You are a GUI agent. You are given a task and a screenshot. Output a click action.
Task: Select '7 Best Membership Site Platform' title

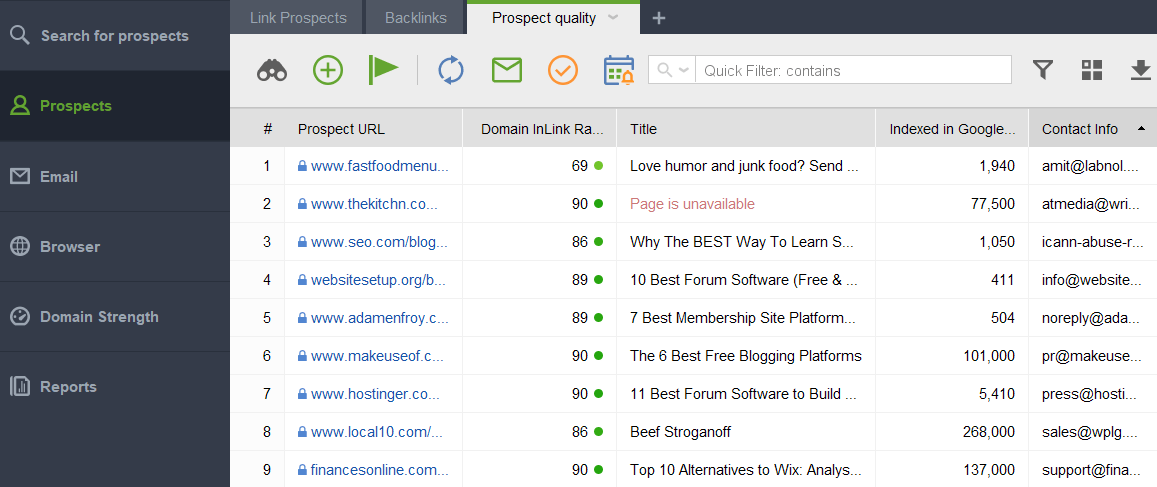[x=746, y=318]
